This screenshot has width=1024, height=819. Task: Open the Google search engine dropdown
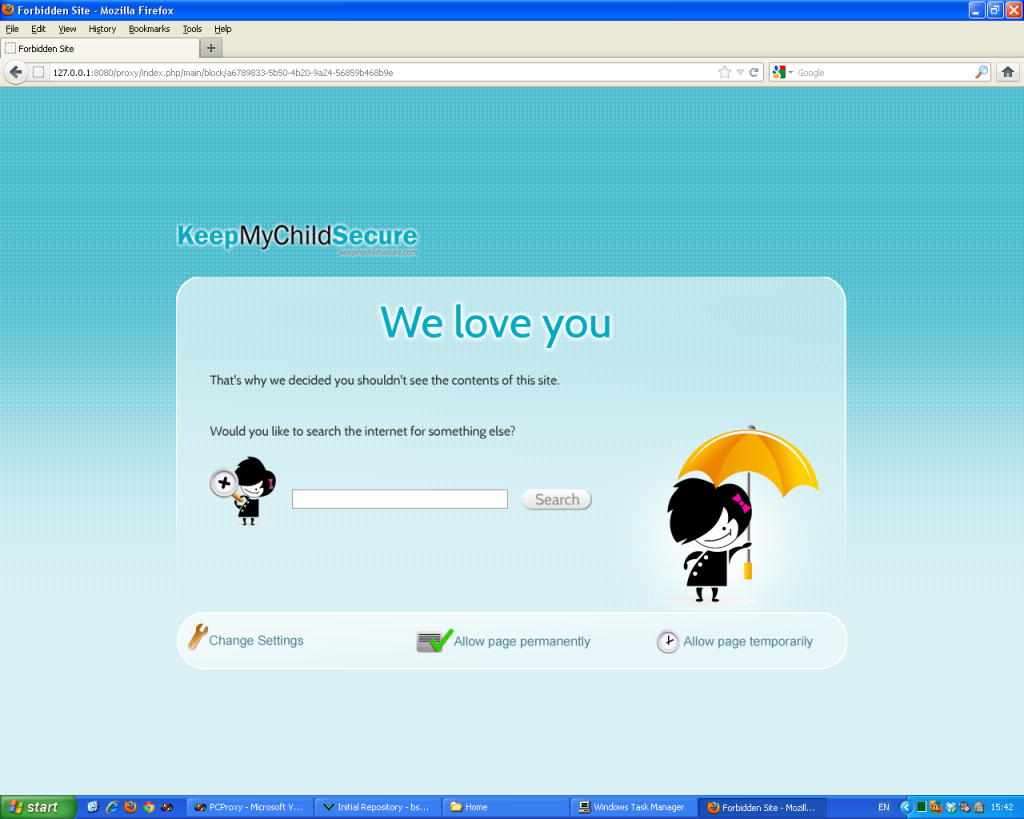pyautogui.click(x=781, y=72)
